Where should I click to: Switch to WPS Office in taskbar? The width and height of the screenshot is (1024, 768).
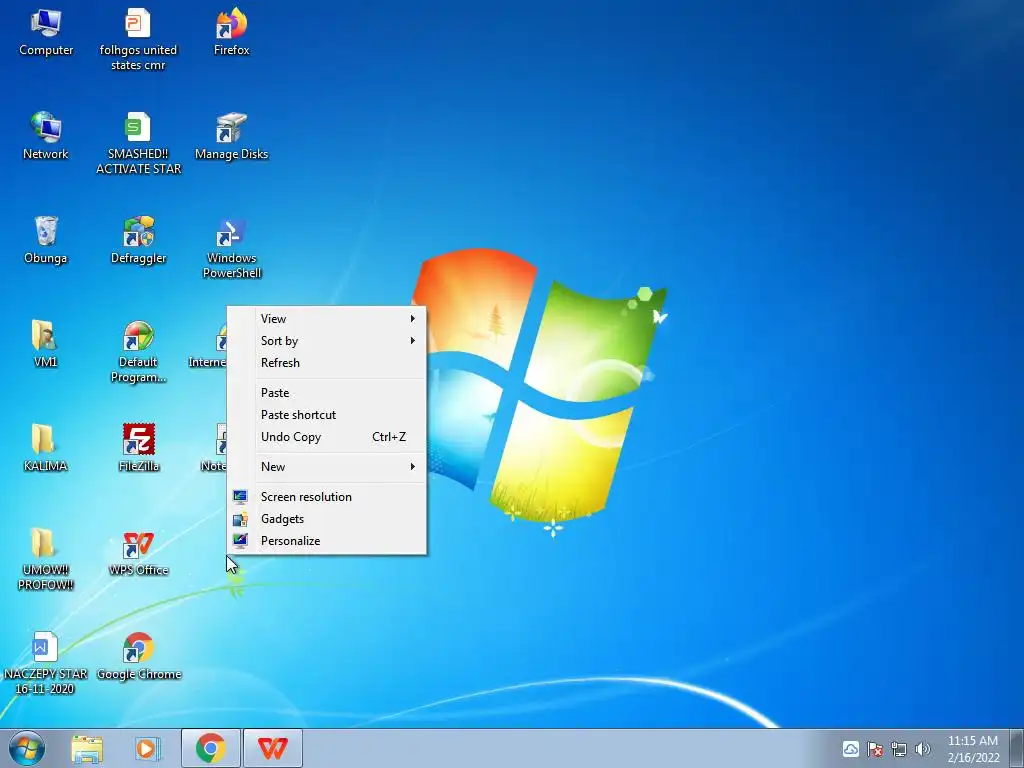coord(272,748)
